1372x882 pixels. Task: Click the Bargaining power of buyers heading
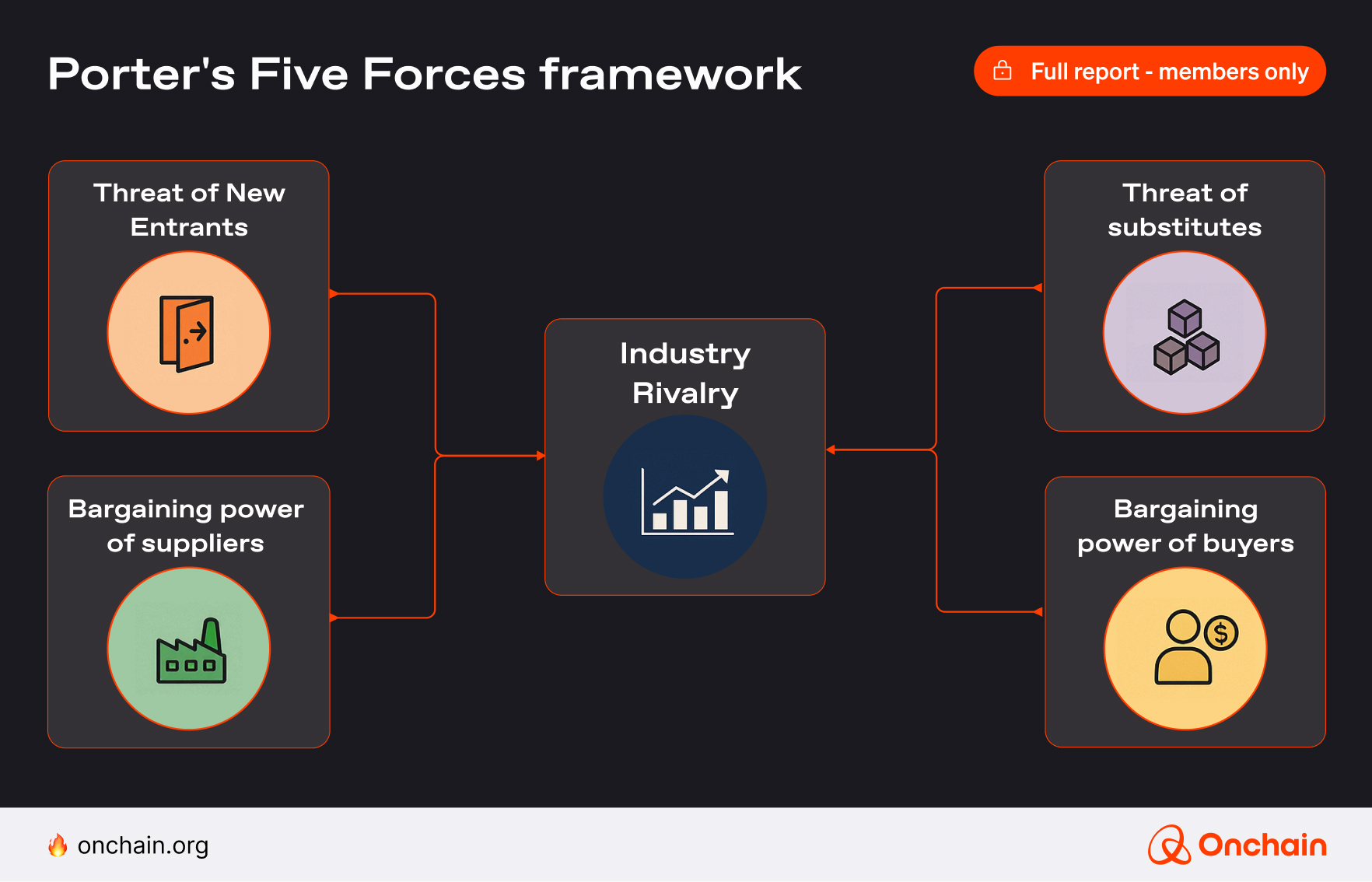coord(1185,526)
